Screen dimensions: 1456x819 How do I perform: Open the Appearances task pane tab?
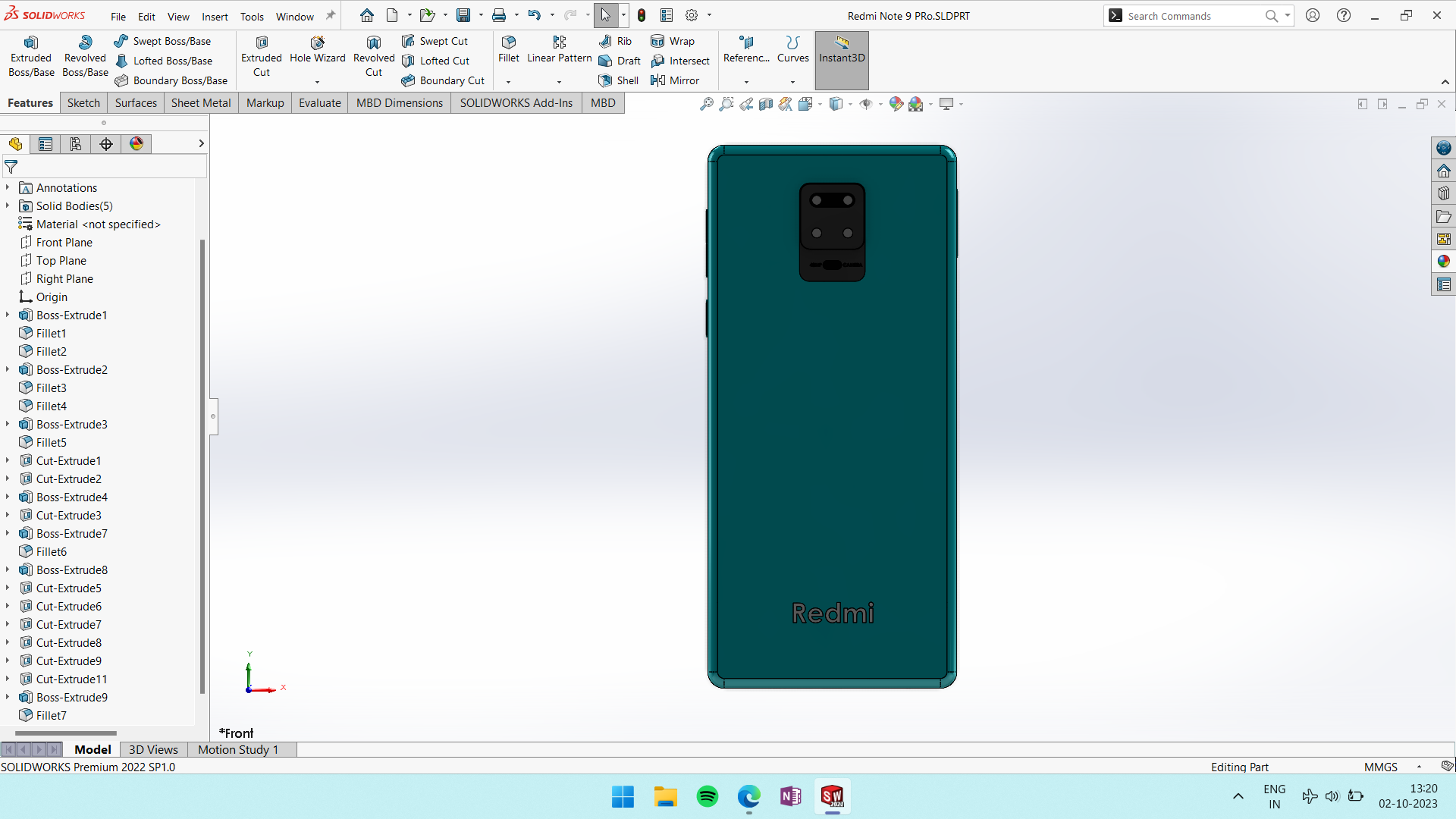pyautogui.click(x=1443, y=262)
